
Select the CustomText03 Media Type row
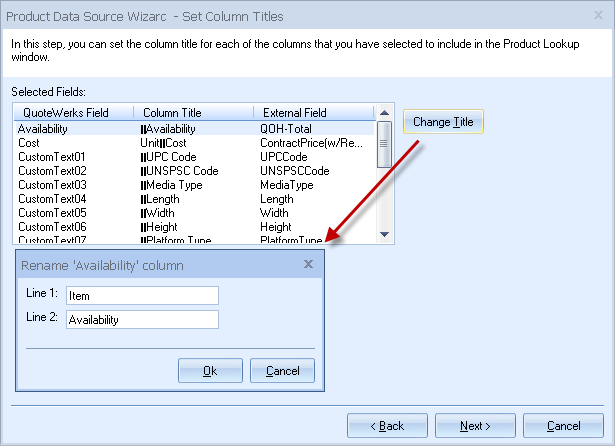[x=195, y=185]
